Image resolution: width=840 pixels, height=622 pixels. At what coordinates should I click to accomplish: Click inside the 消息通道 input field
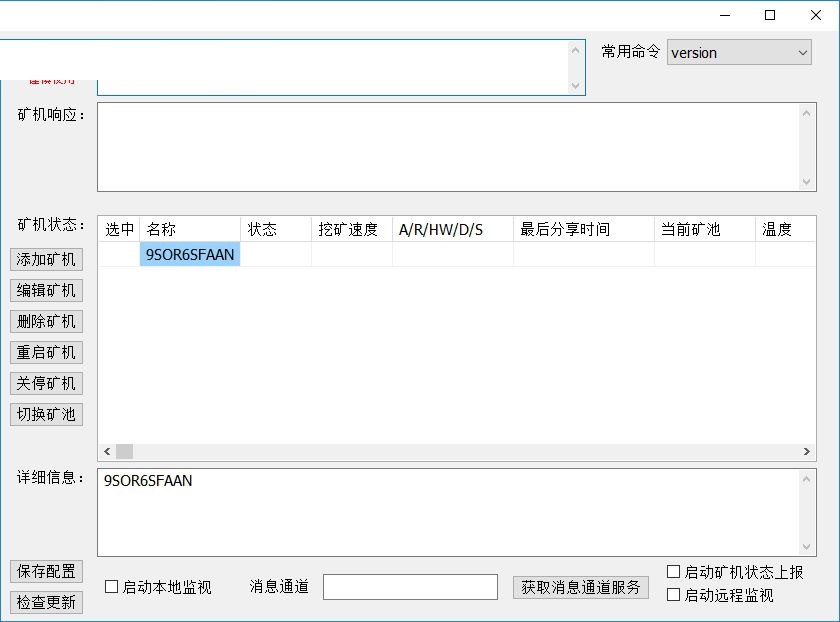tap(411, 587)
